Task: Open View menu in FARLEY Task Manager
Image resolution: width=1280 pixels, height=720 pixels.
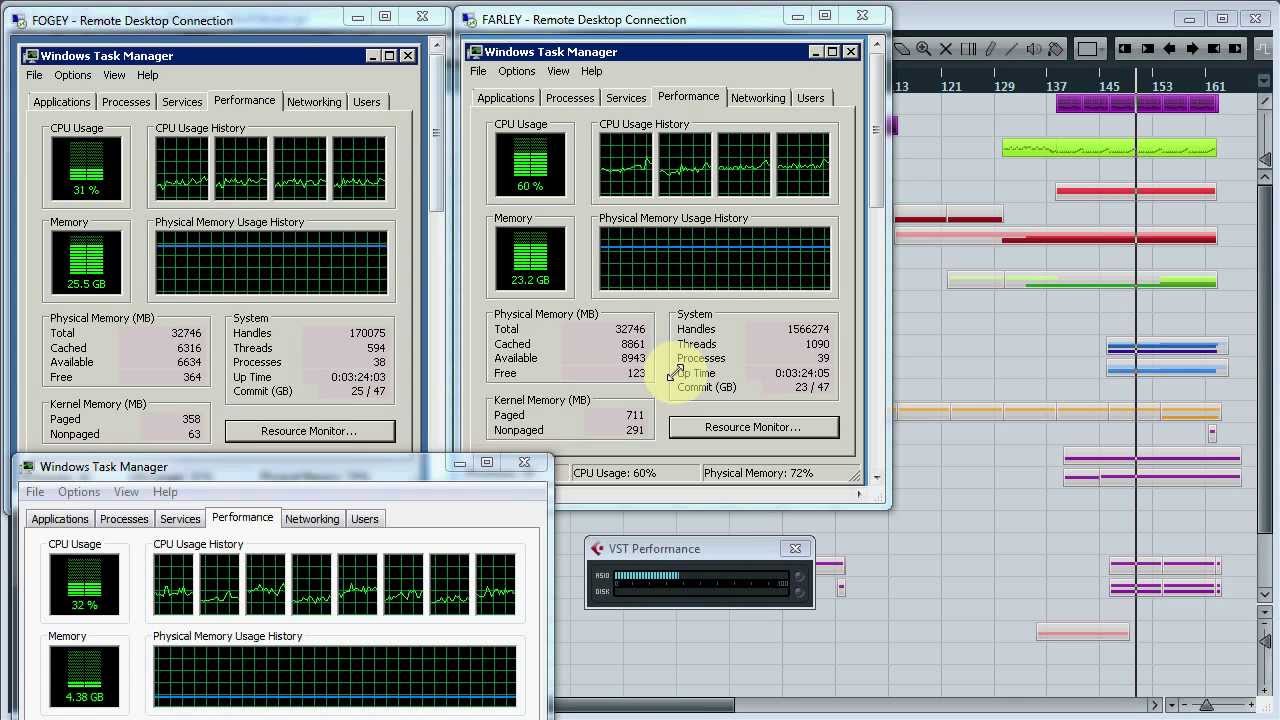Action: click(x=558, y=71)
